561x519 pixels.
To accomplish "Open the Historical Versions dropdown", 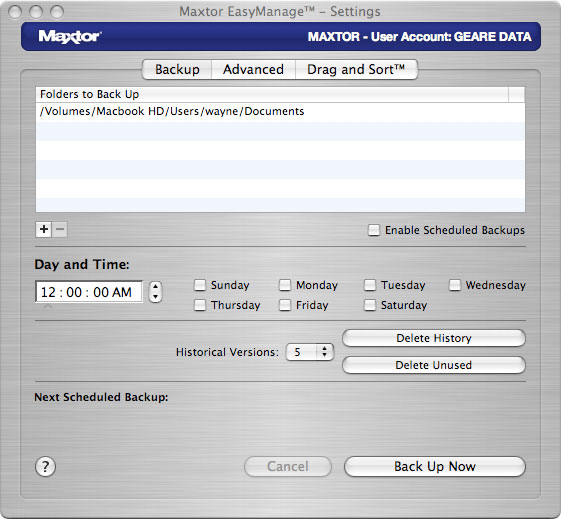I will pyautogui.click(x=310, y=352).
